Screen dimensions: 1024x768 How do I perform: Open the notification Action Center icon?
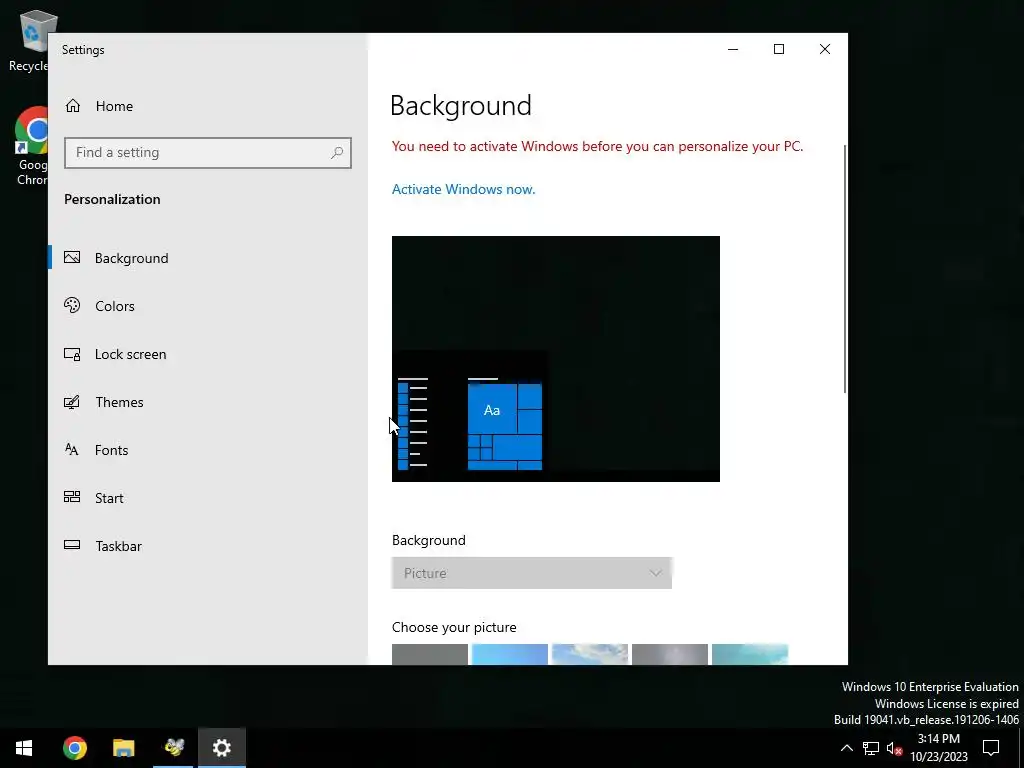[x=991, y=748]
